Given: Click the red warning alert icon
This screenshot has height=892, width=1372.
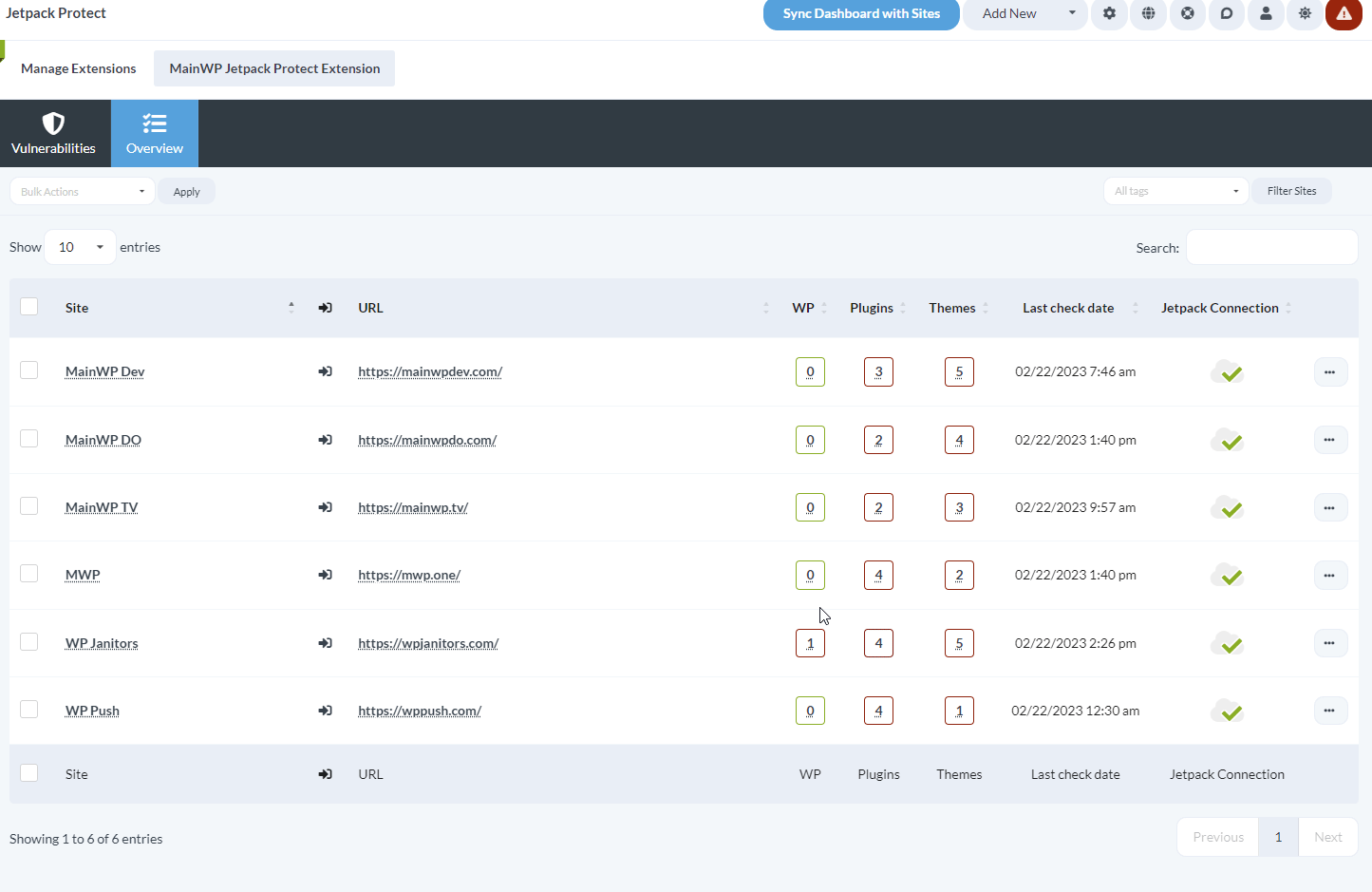Looking at the screenshot, I should 1343,14.
